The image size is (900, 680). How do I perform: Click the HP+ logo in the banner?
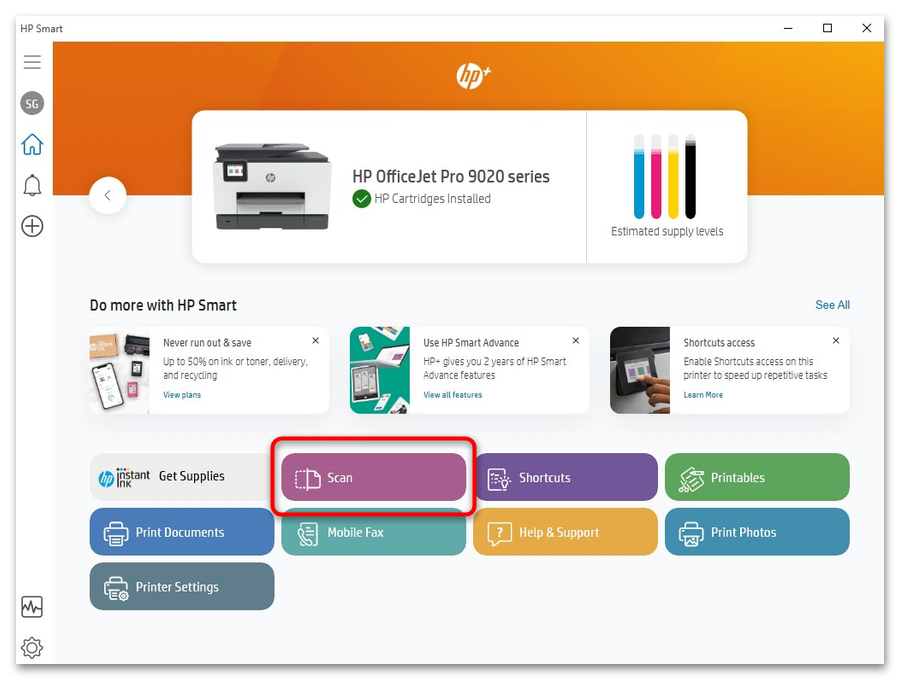(473, 76)
